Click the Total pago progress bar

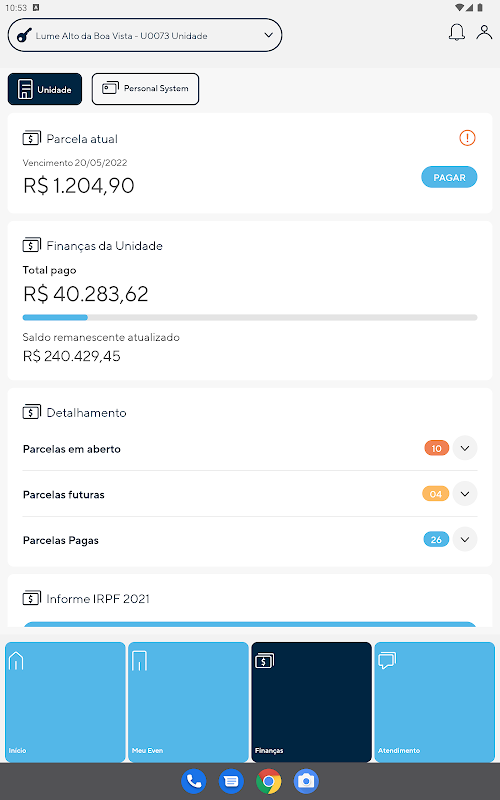(x=250, y=317)
